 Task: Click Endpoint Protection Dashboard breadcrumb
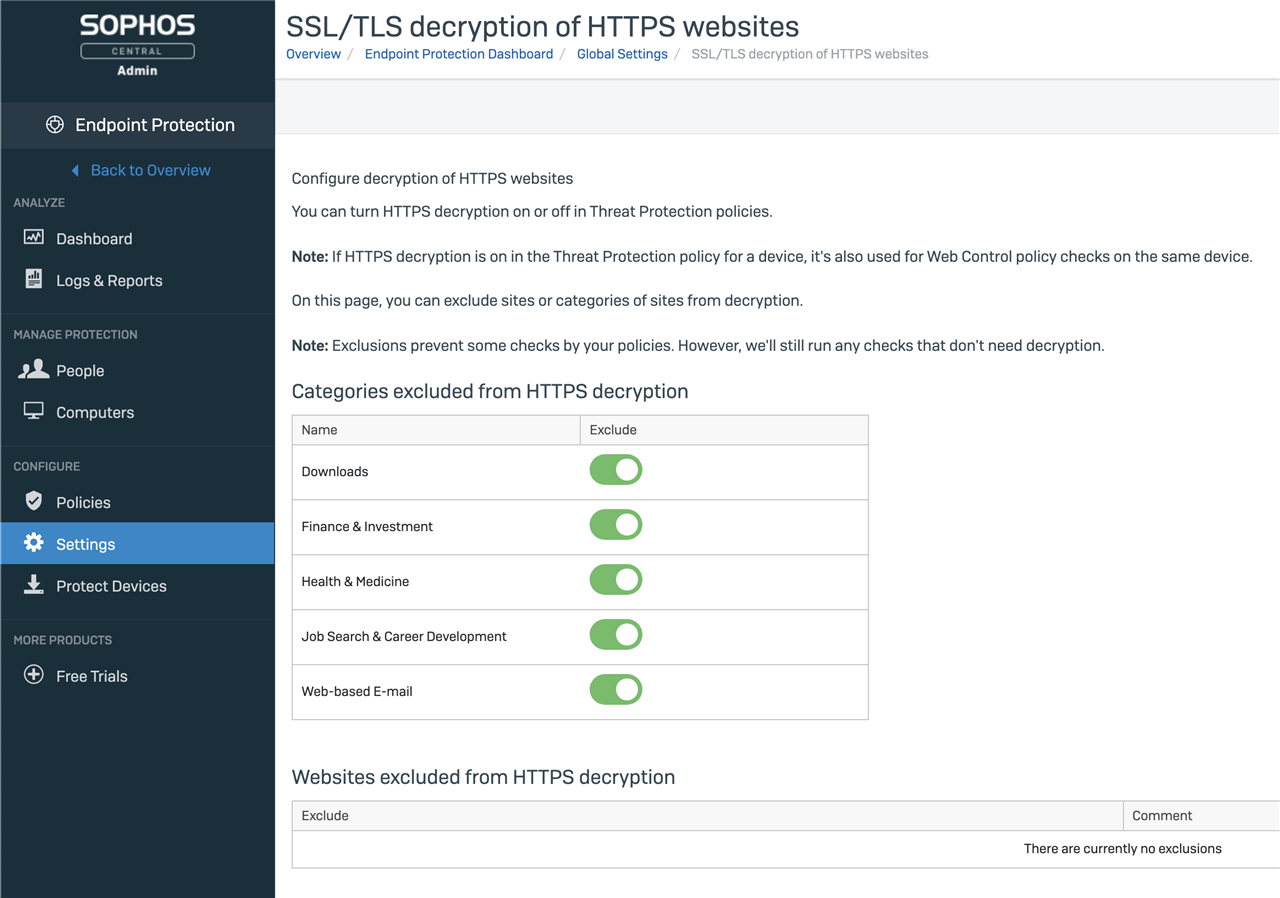[459, 54]
